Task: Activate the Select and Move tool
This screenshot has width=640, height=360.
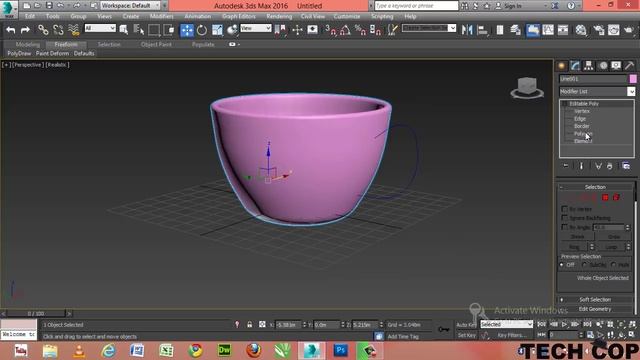Action: point(187,30)
